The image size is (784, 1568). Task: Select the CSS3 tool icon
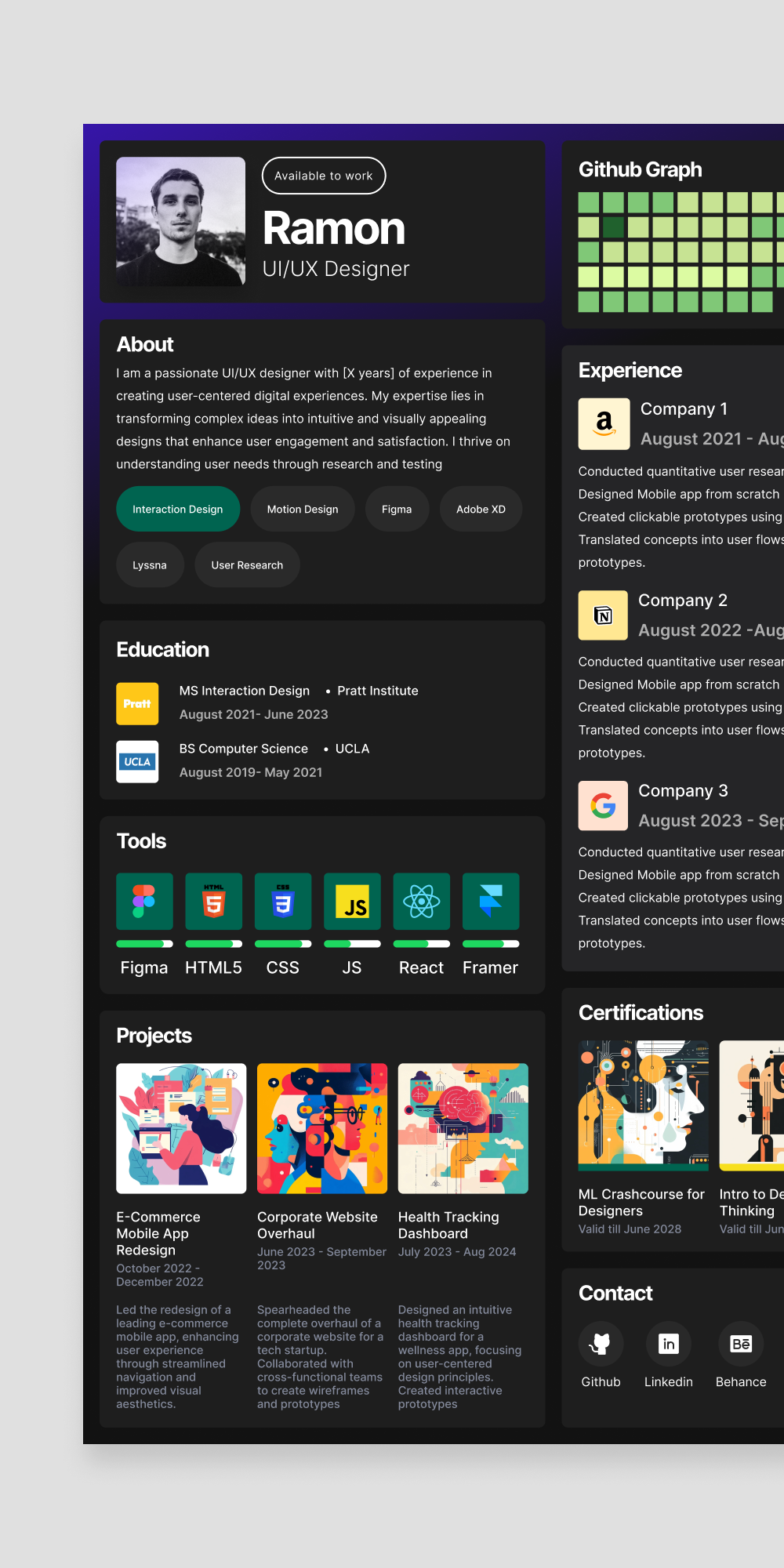(283, 902)
